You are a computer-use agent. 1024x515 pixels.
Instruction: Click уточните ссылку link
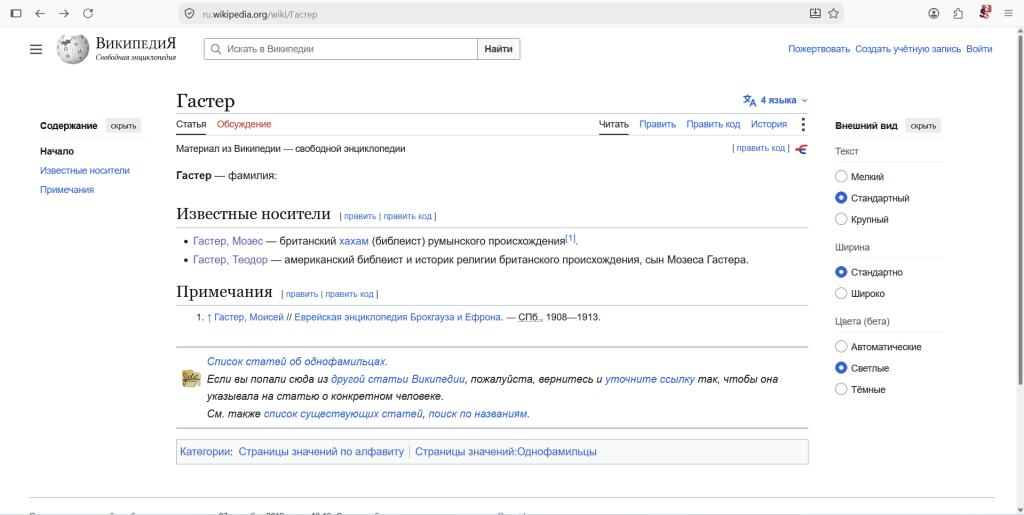pos(650,379)
